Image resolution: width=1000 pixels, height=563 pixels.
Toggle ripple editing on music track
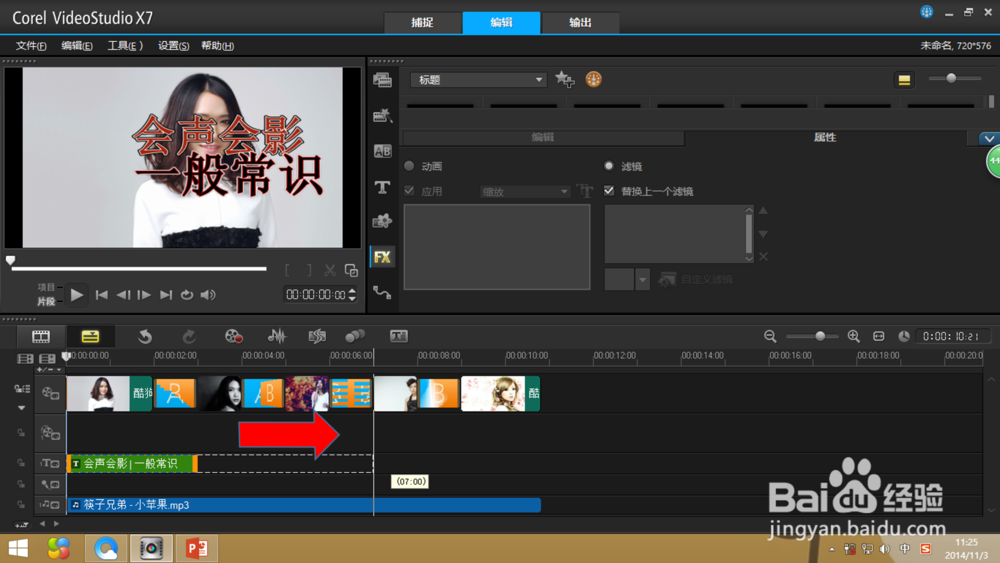[21, 504]
